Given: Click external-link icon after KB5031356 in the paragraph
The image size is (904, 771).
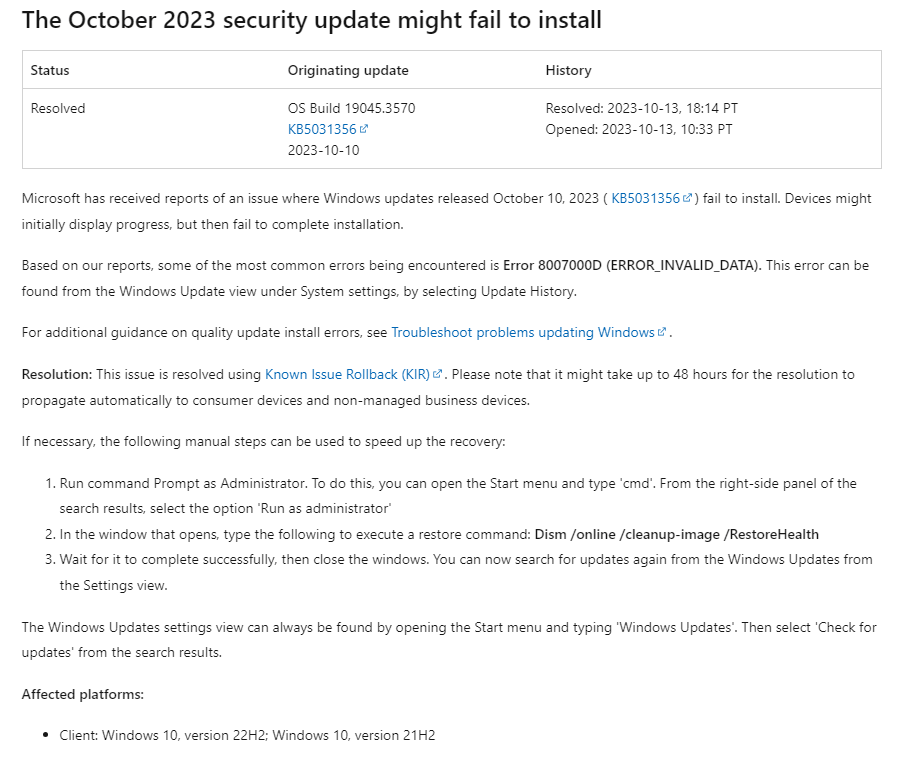Looking at the screenshot, I should coord(687,199).
